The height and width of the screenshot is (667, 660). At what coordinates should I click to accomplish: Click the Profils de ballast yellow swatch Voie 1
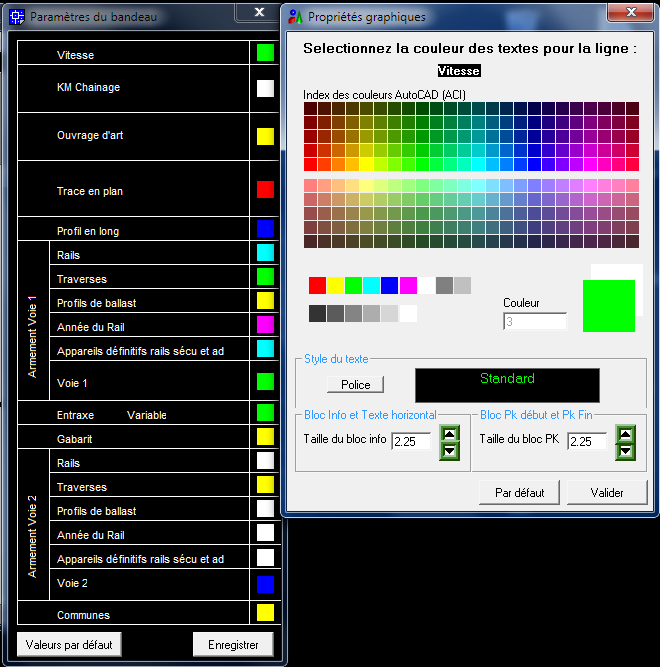(x=265, y=301)
